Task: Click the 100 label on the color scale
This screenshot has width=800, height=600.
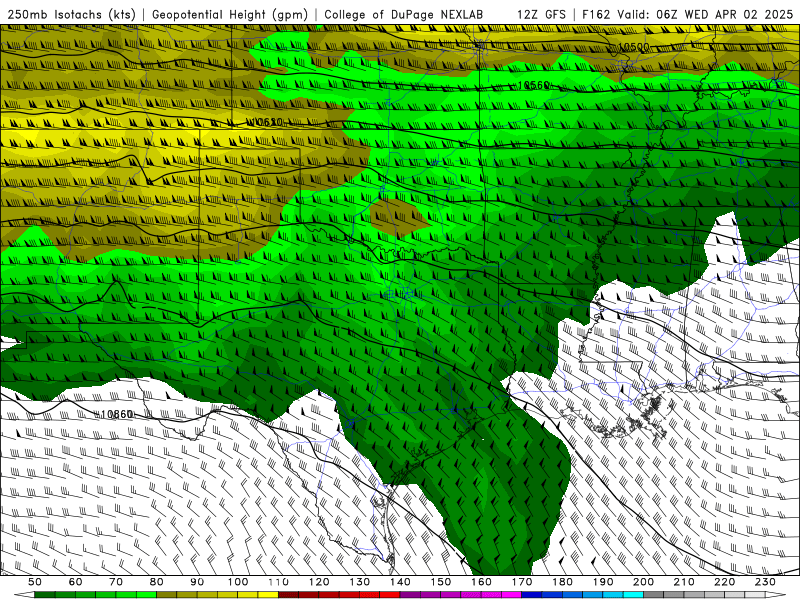Action: pos(238,582)
